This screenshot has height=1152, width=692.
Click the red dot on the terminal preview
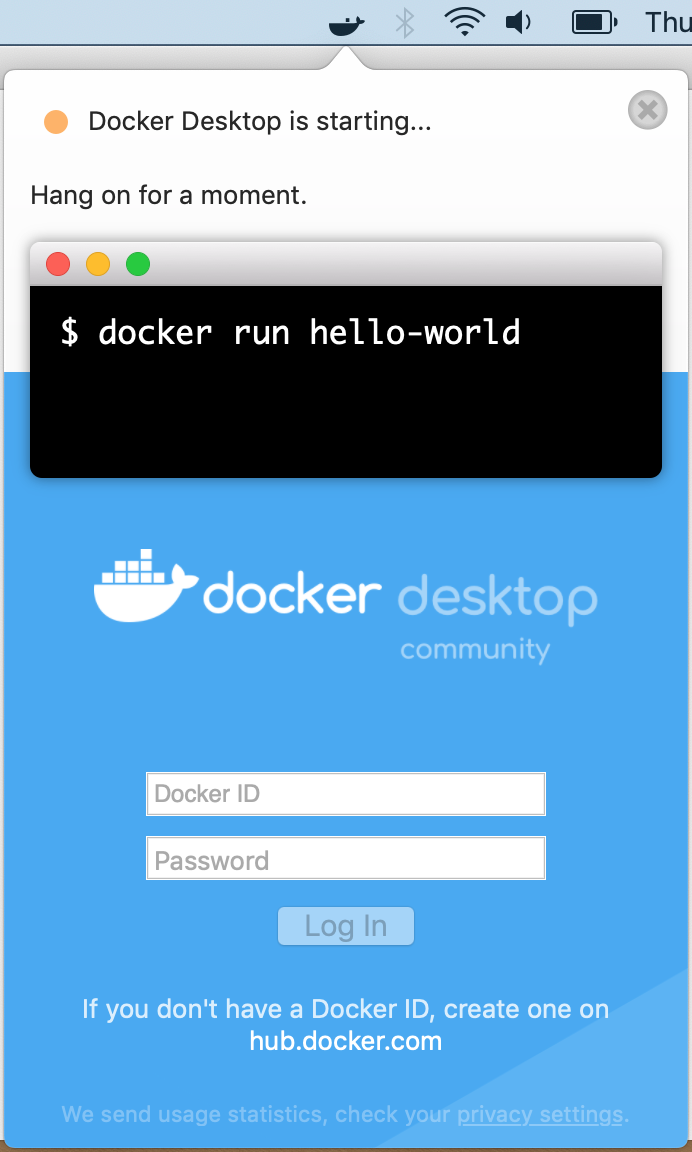pyautogui.click(x=58, y=264)
